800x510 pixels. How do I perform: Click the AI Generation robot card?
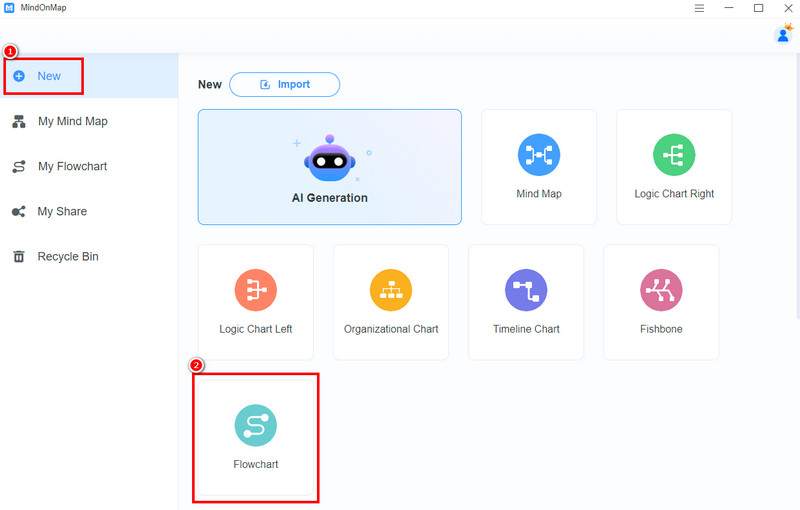[329, 166]
